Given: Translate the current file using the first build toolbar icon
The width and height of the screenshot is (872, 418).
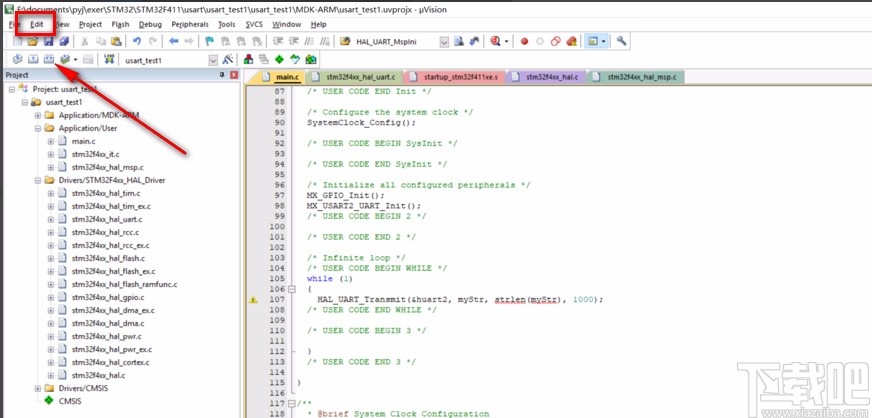Looking at the screenshot, I should coord(17,59).
